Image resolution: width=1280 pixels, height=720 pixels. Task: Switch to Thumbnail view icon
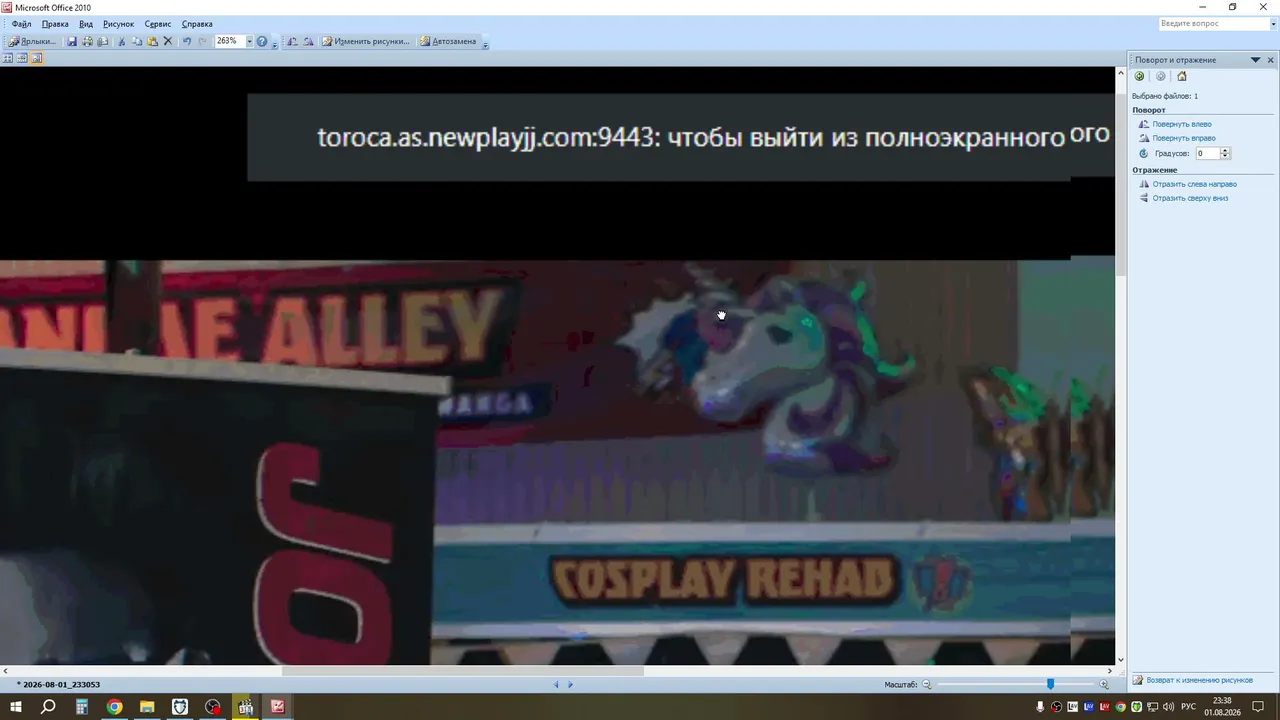(x=8, y=58)
